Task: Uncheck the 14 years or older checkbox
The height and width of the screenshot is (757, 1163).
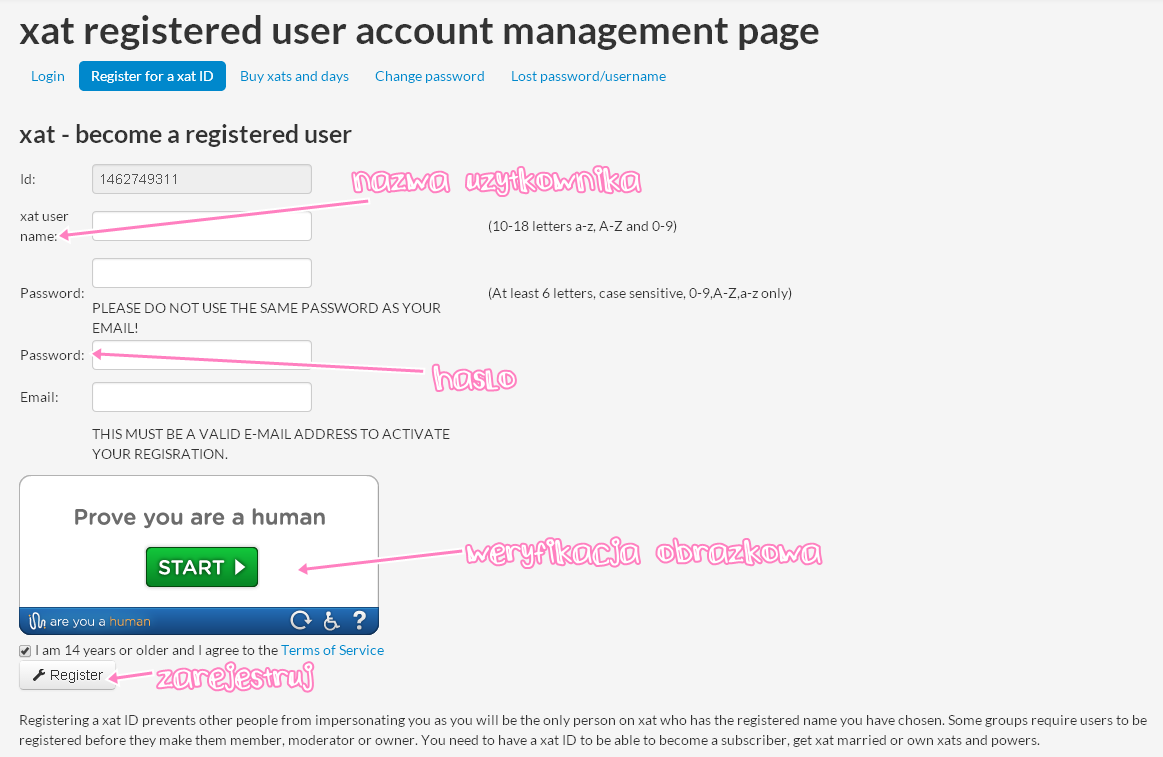Action: click(x=25, y=651)
